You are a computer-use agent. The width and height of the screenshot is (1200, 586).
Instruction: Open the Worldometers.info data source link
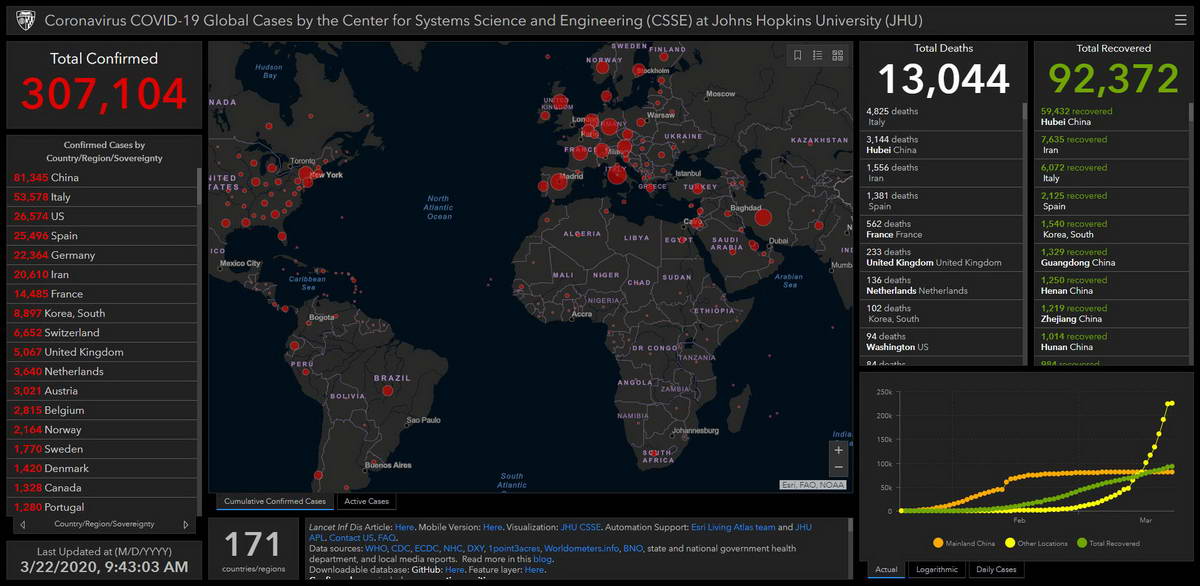point(579,548)
